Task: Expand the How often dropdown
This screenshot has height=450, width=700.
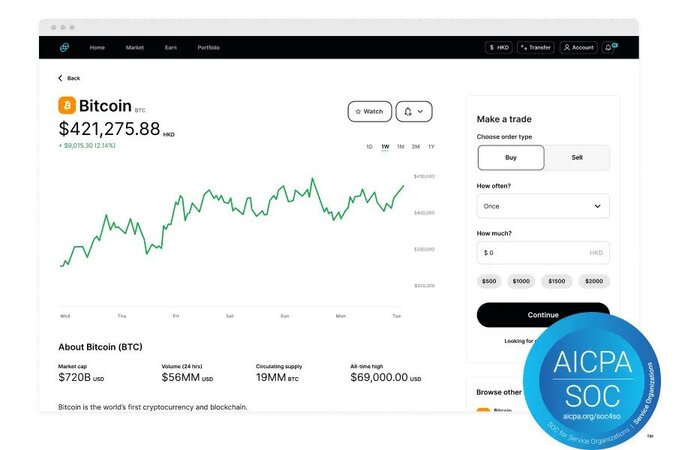Action: (x=543, y=206)
